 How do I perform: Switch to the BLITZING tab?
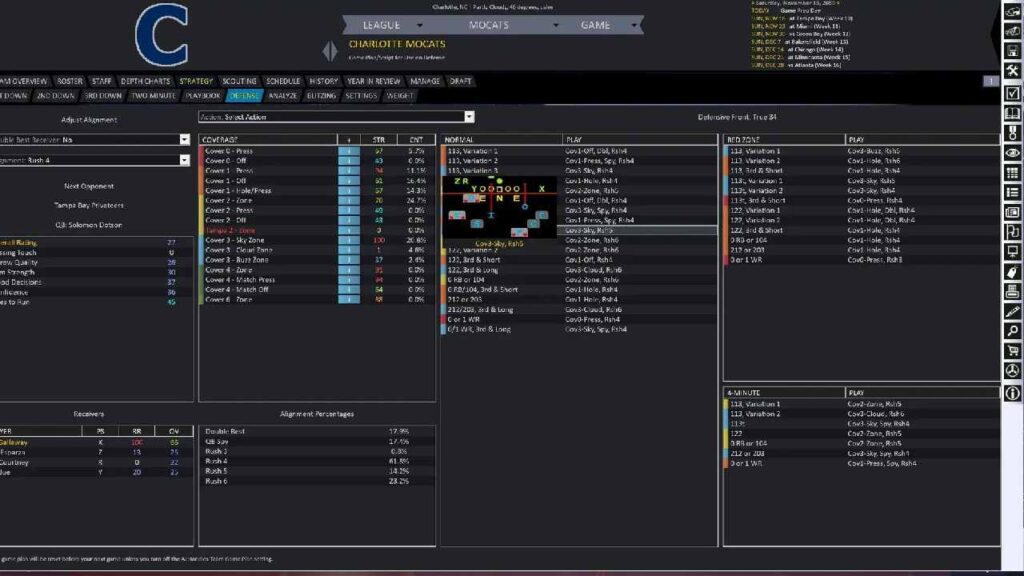[321, 96]
